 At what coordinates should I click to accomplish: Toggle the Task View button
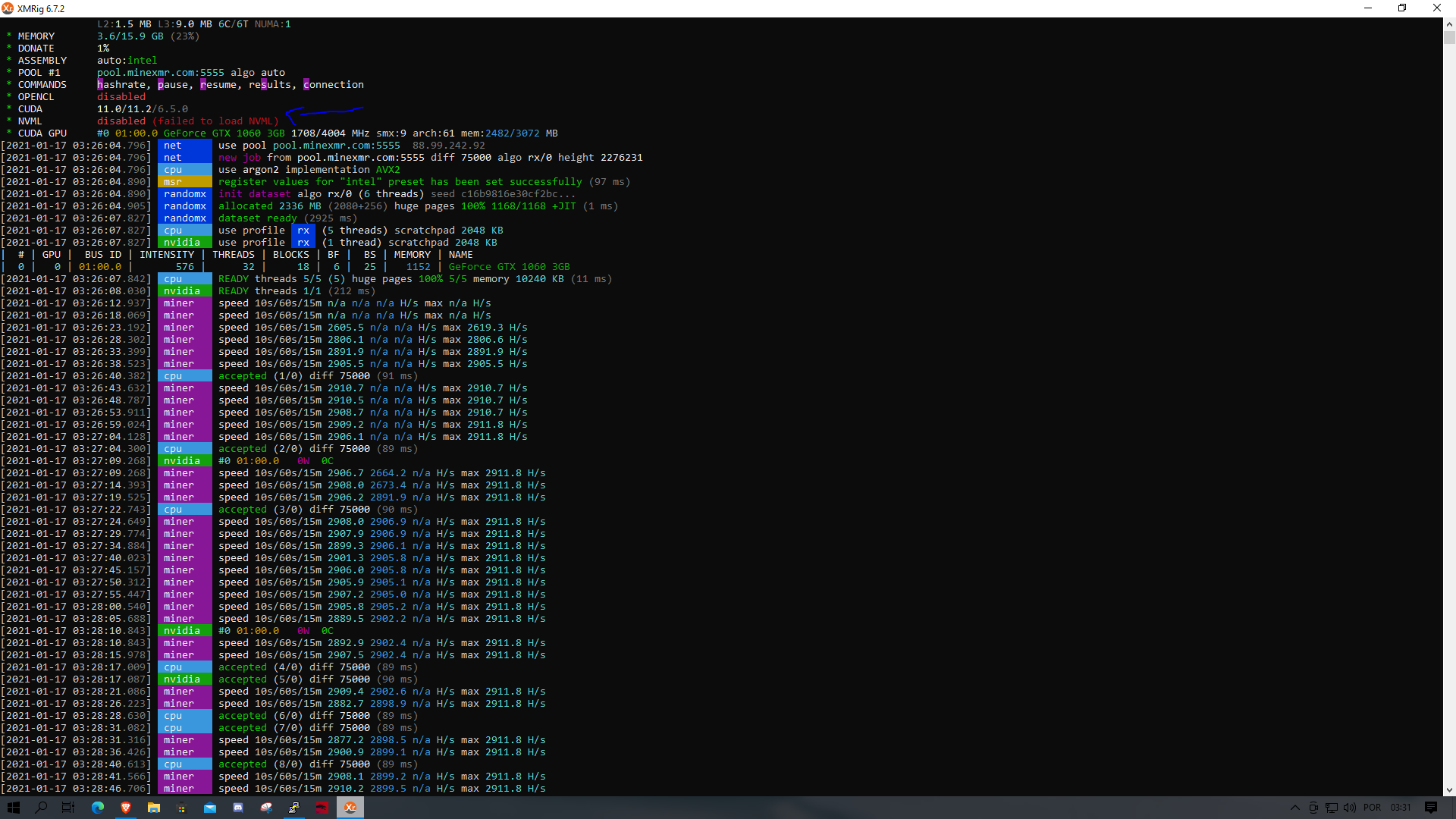(x=68, y=808)
